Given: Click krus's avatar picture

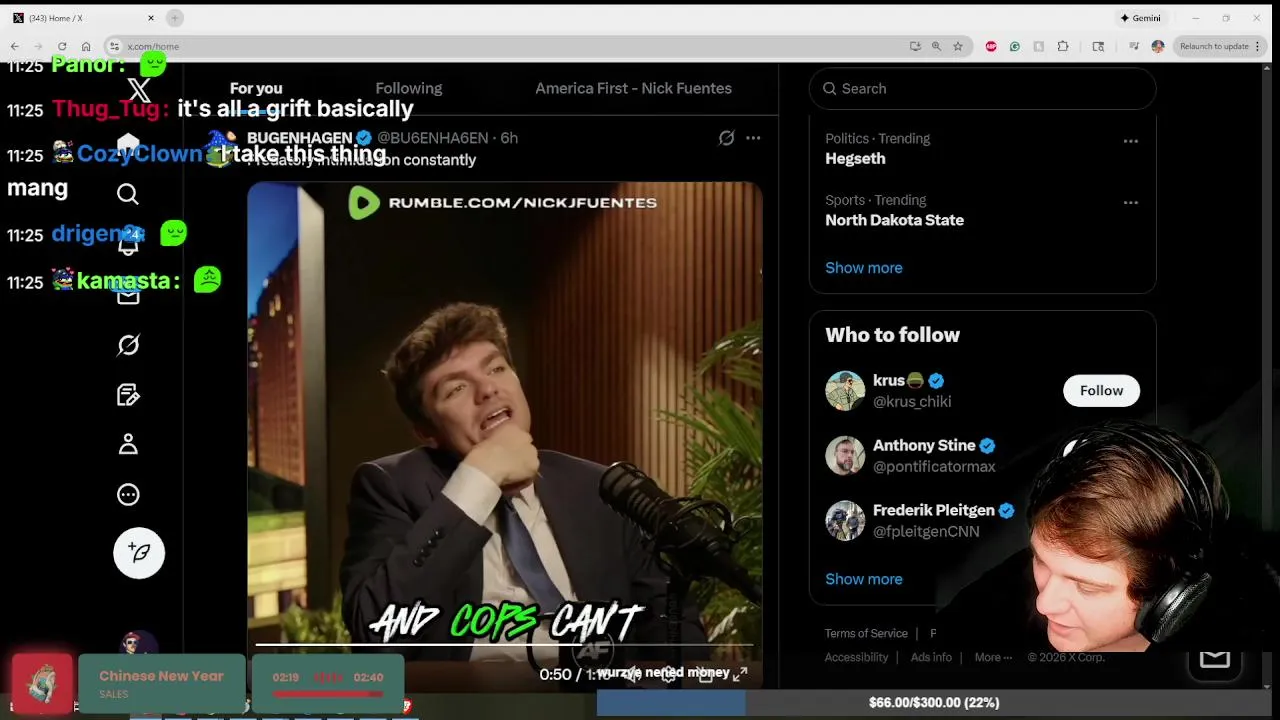Looking at the screenshot, I should pos(845,391).
